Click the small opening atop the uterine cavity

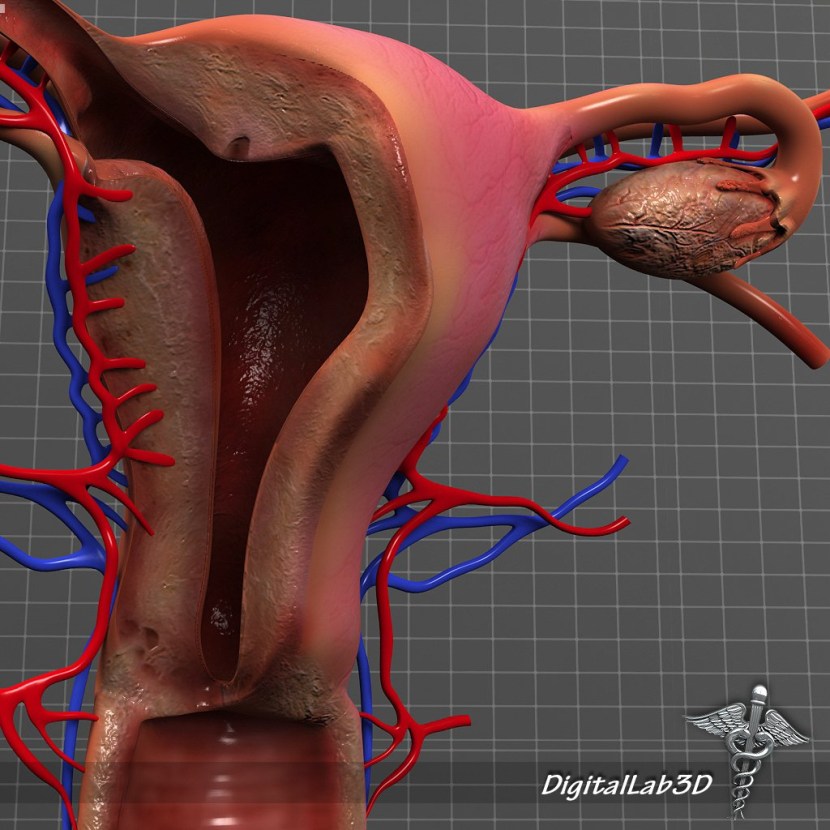241,147
